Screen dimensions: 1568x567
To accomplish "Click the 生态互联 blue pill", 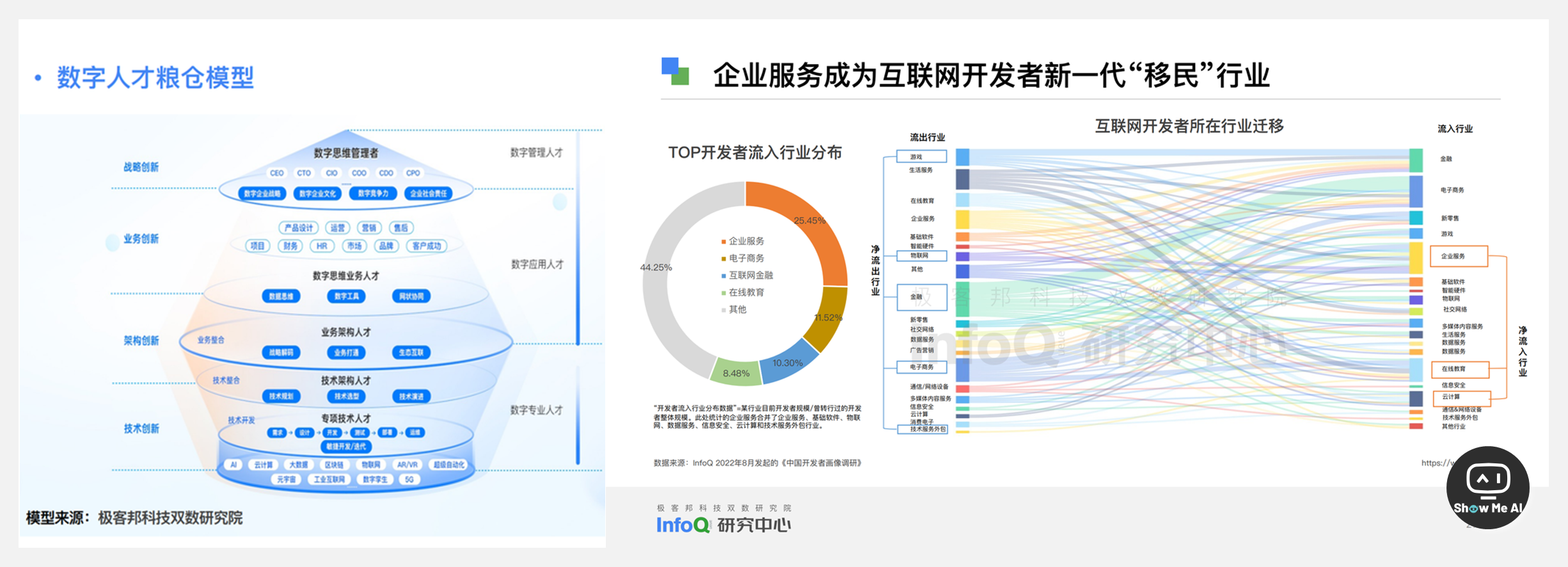I will [411, 353].
